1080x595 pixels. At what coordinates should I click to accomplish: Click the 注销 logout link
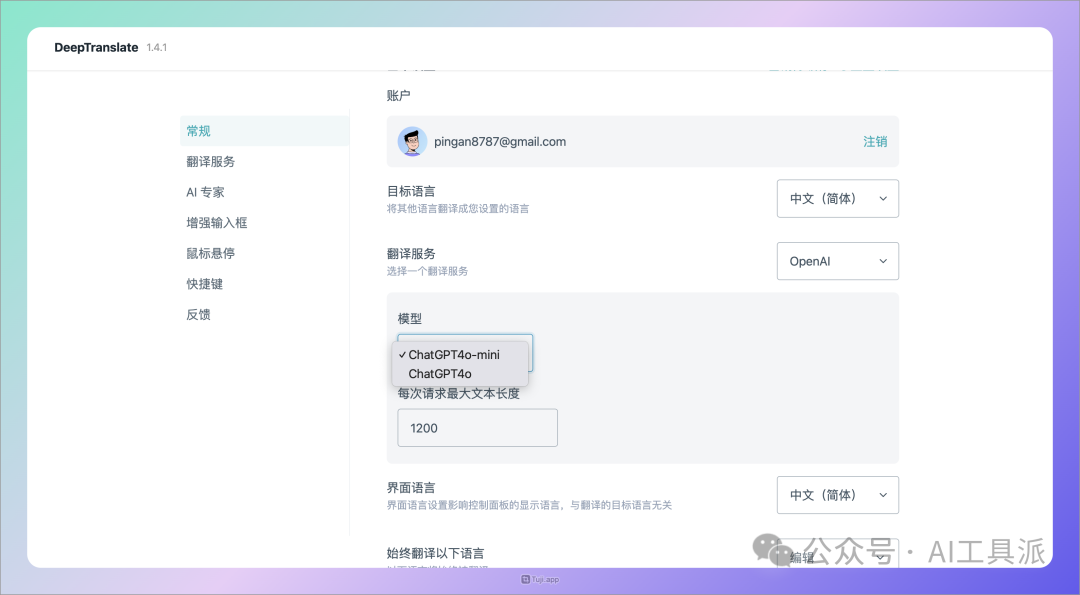click(875, 141)
